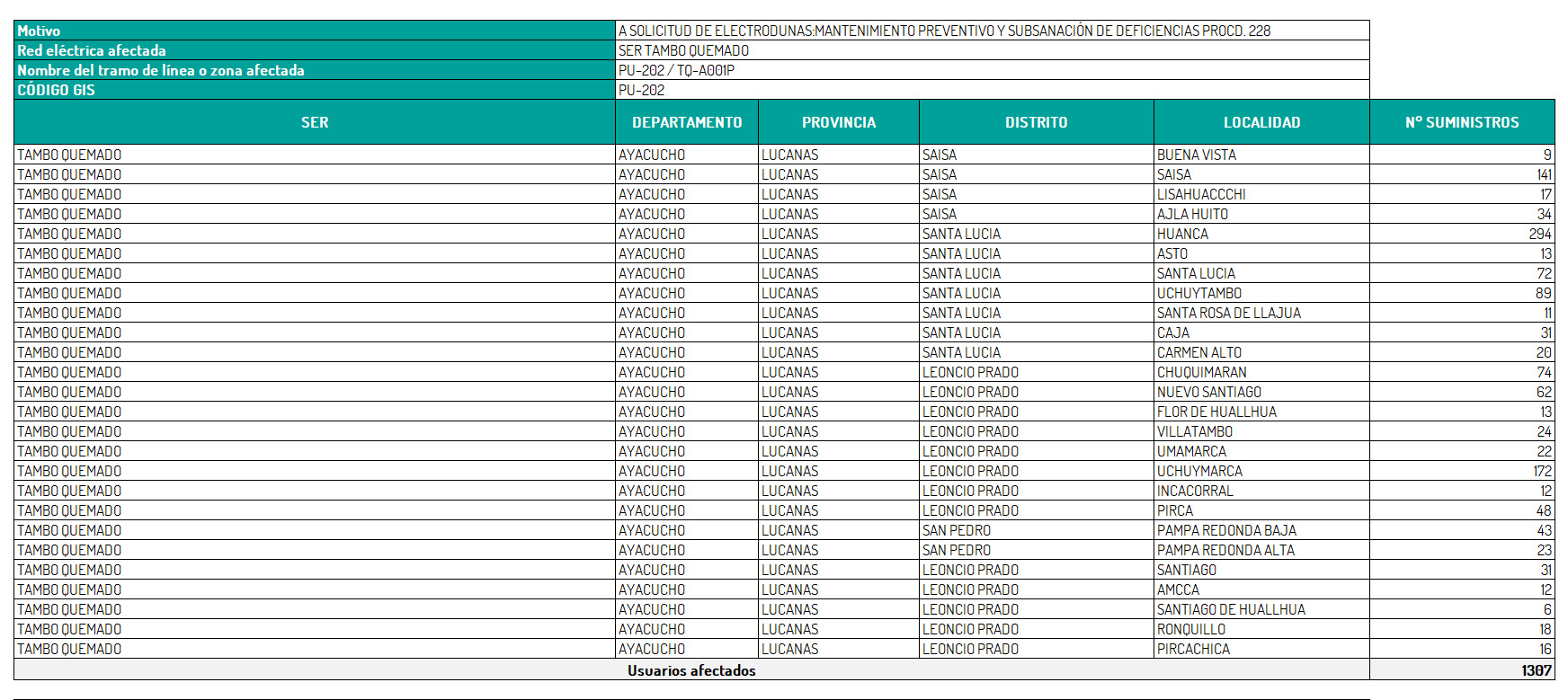This screenshot has height=700, width=1568.
Task: Click the supply count 9 for BUENA VISTA
Action: [x=1462, y=155]
